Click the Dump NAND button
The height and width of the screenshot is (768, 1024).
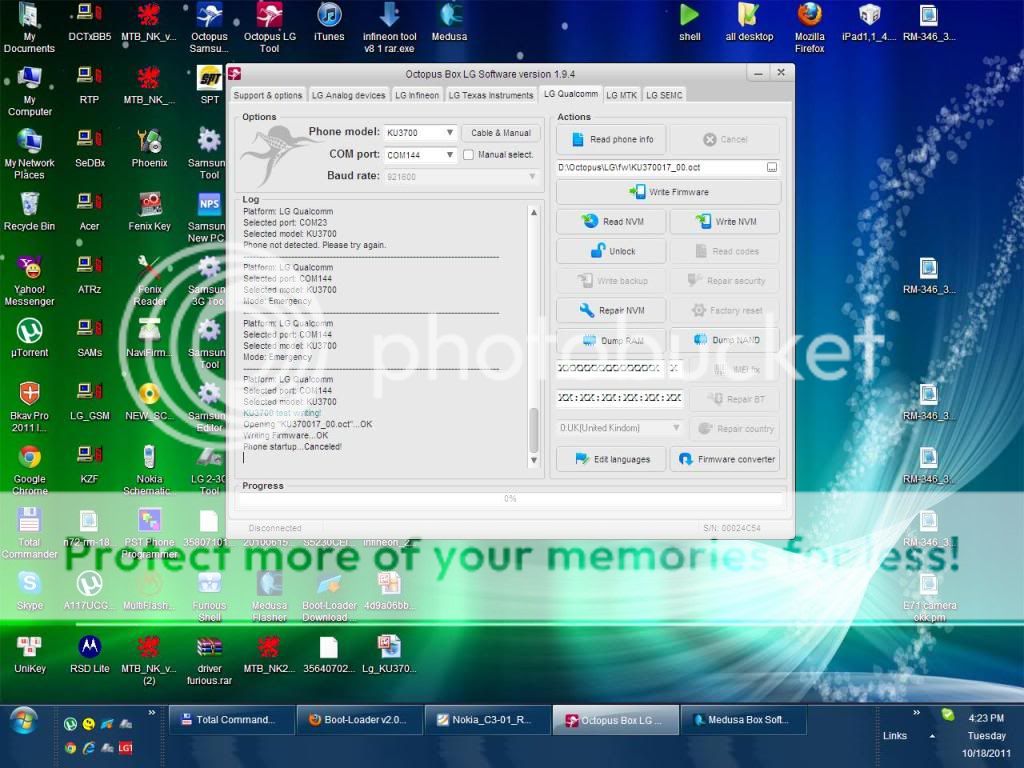tap(725, 340)
